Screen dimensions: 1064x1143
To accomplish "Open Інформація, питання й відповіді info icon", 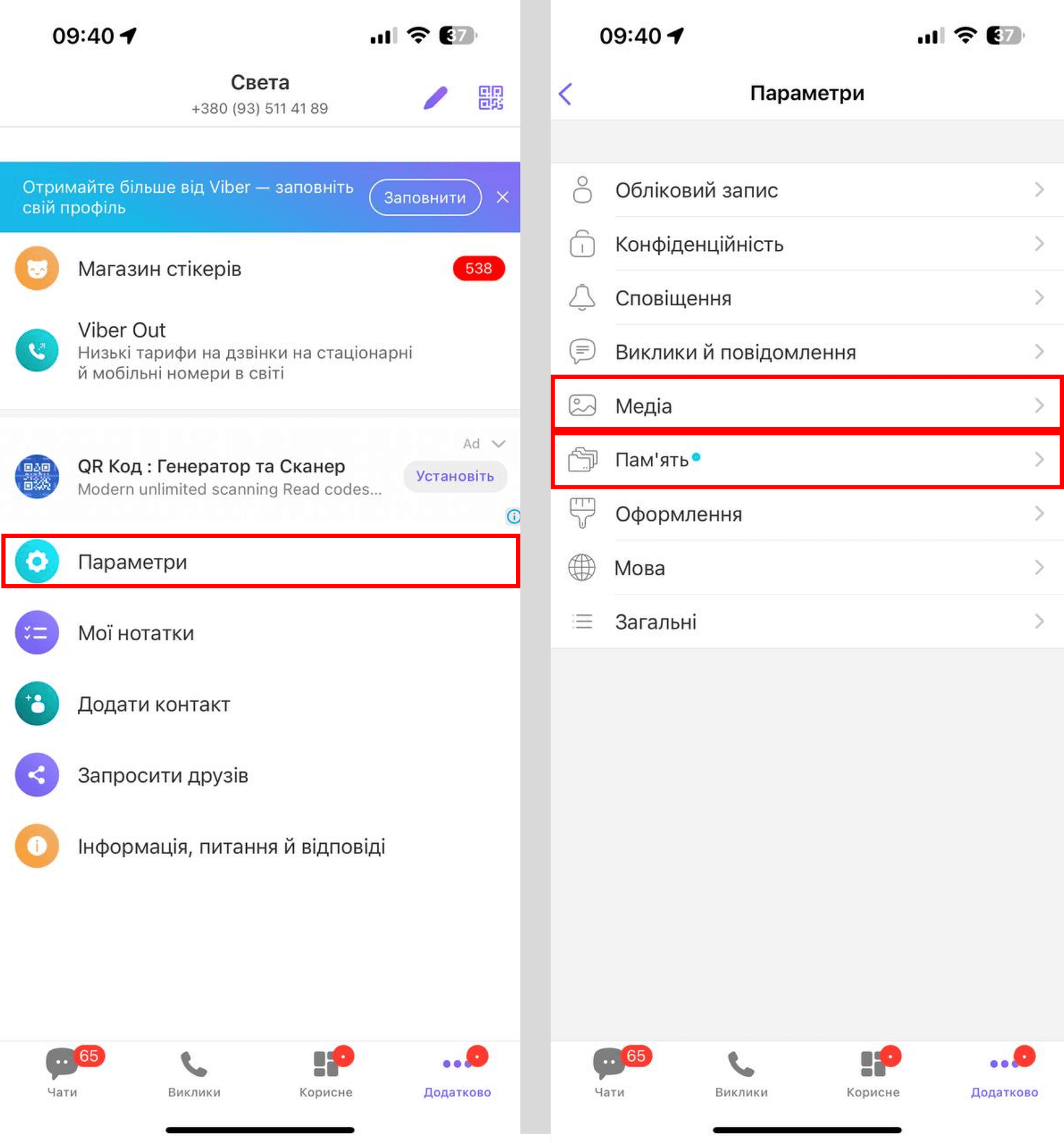I will coord(37,846).
